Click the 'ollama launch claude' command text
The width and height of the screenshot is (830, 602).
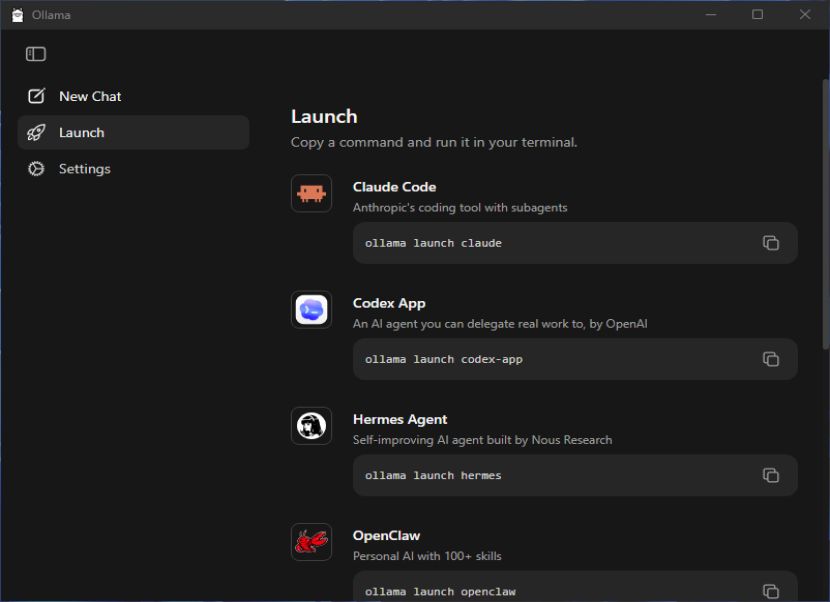tap(433, 243)
